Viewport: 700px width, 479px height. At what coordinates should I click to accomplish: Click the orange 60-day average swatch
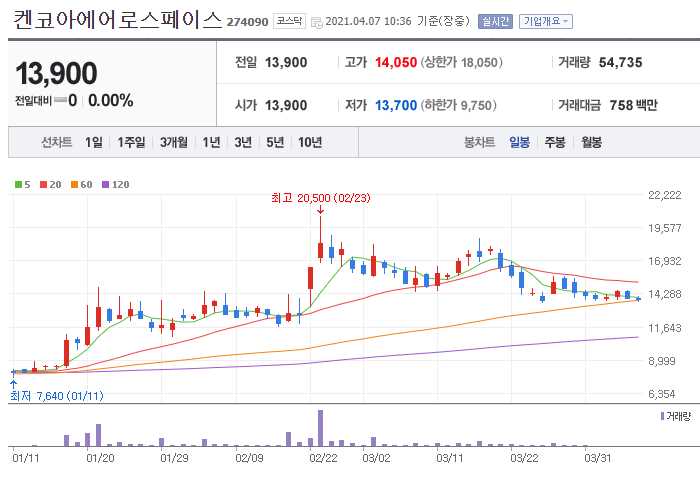pos(75,184)
